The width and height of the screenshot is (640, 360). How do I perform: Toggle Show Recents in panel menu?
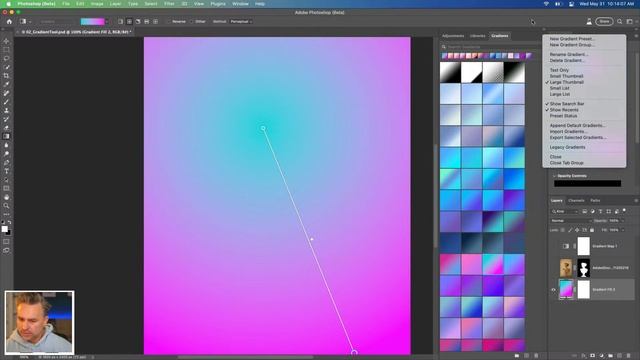(564, 110)
